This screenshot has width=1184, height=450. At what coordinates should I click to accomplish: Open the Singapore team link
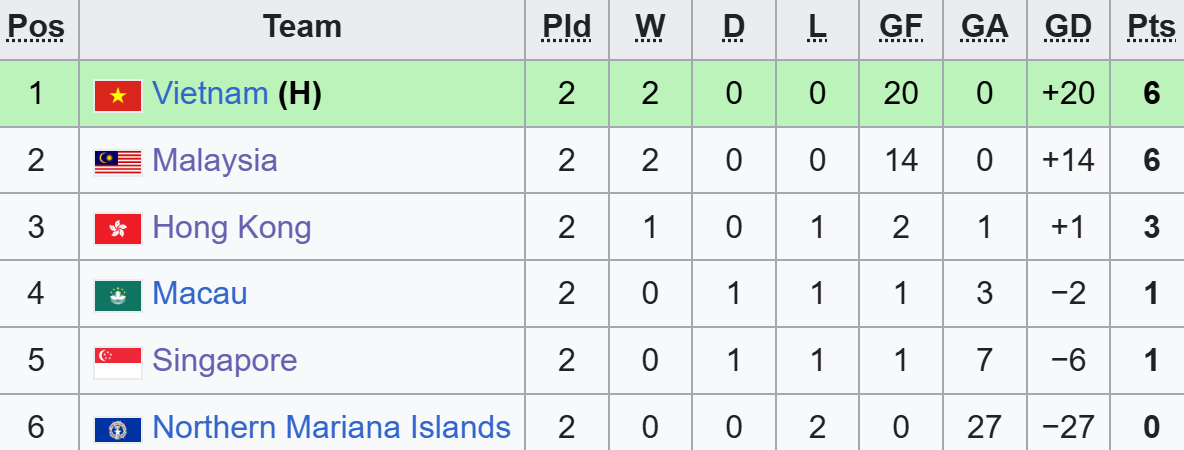tap(224, 360)
